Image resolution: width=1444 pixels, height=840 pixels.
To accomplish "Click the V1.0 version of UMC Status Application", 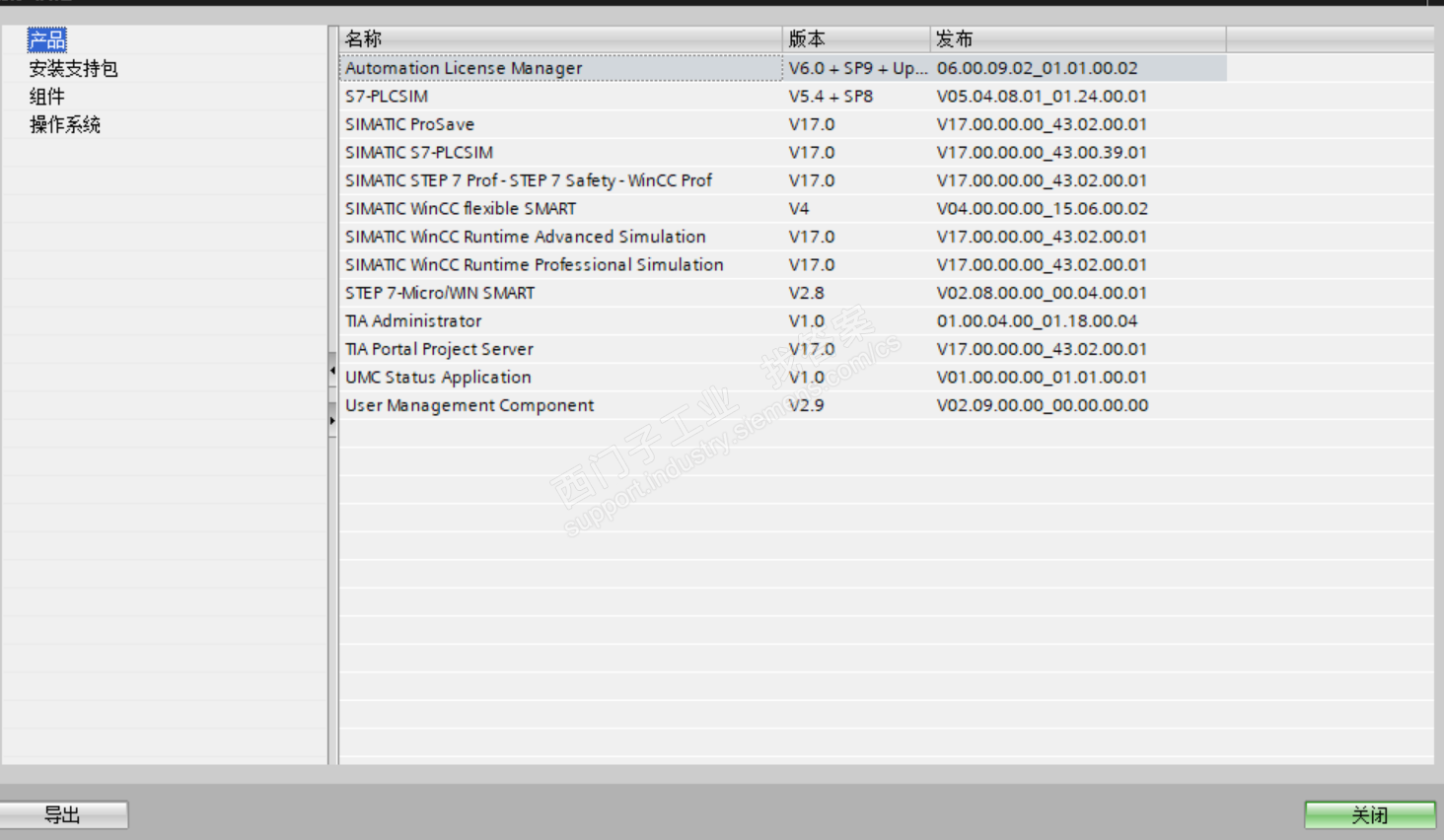I will pyautogui.click(x=806, y=378).
